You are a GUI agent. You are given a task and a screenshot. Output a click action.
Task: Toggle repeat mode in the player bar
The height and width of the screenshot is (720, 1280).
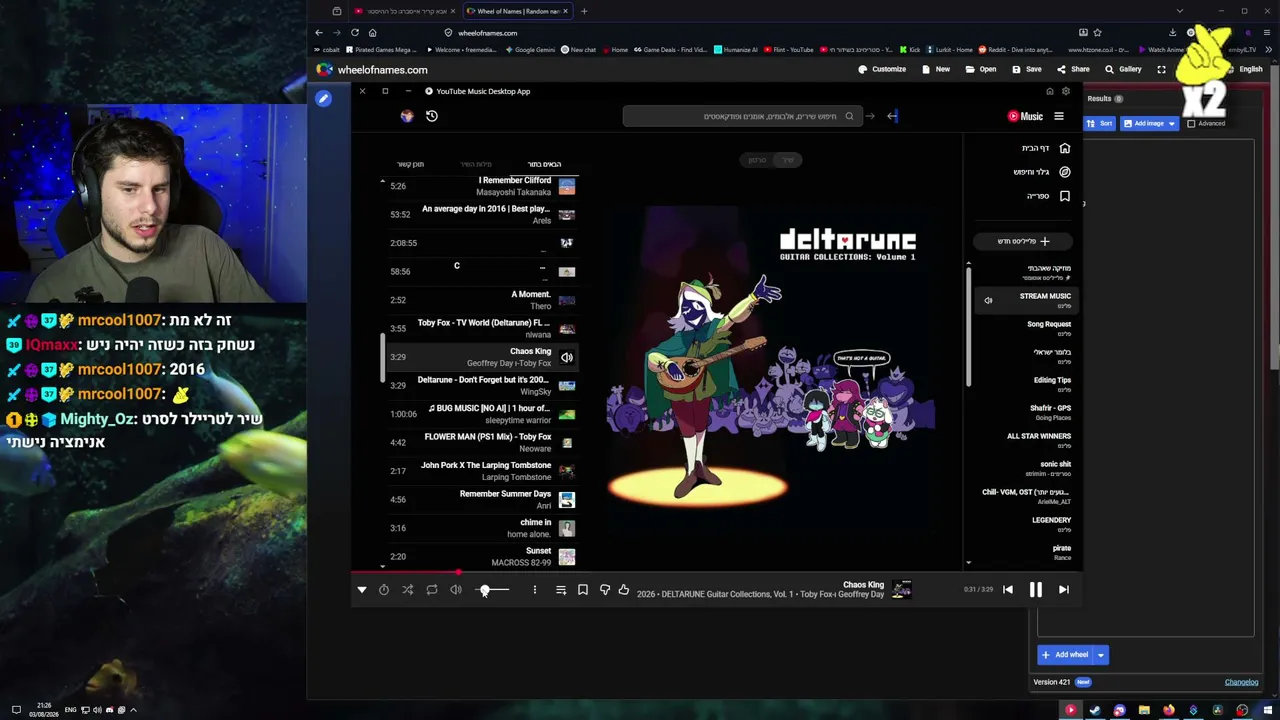(x=432, y=590)
